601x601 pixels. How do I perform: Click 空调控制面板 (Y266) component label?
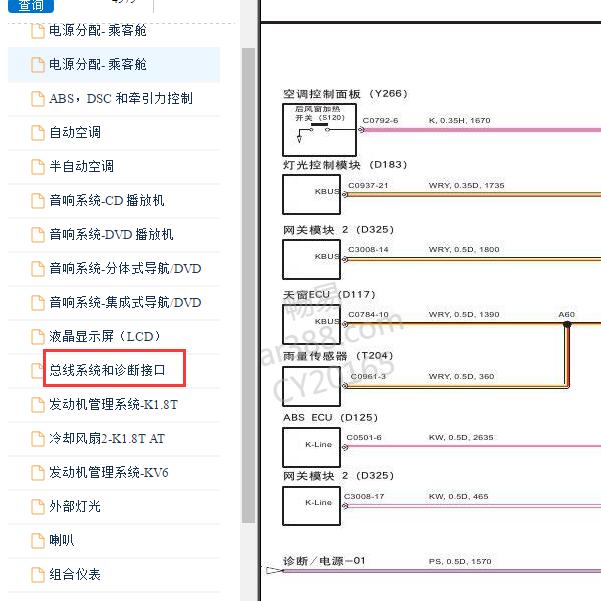345,94
